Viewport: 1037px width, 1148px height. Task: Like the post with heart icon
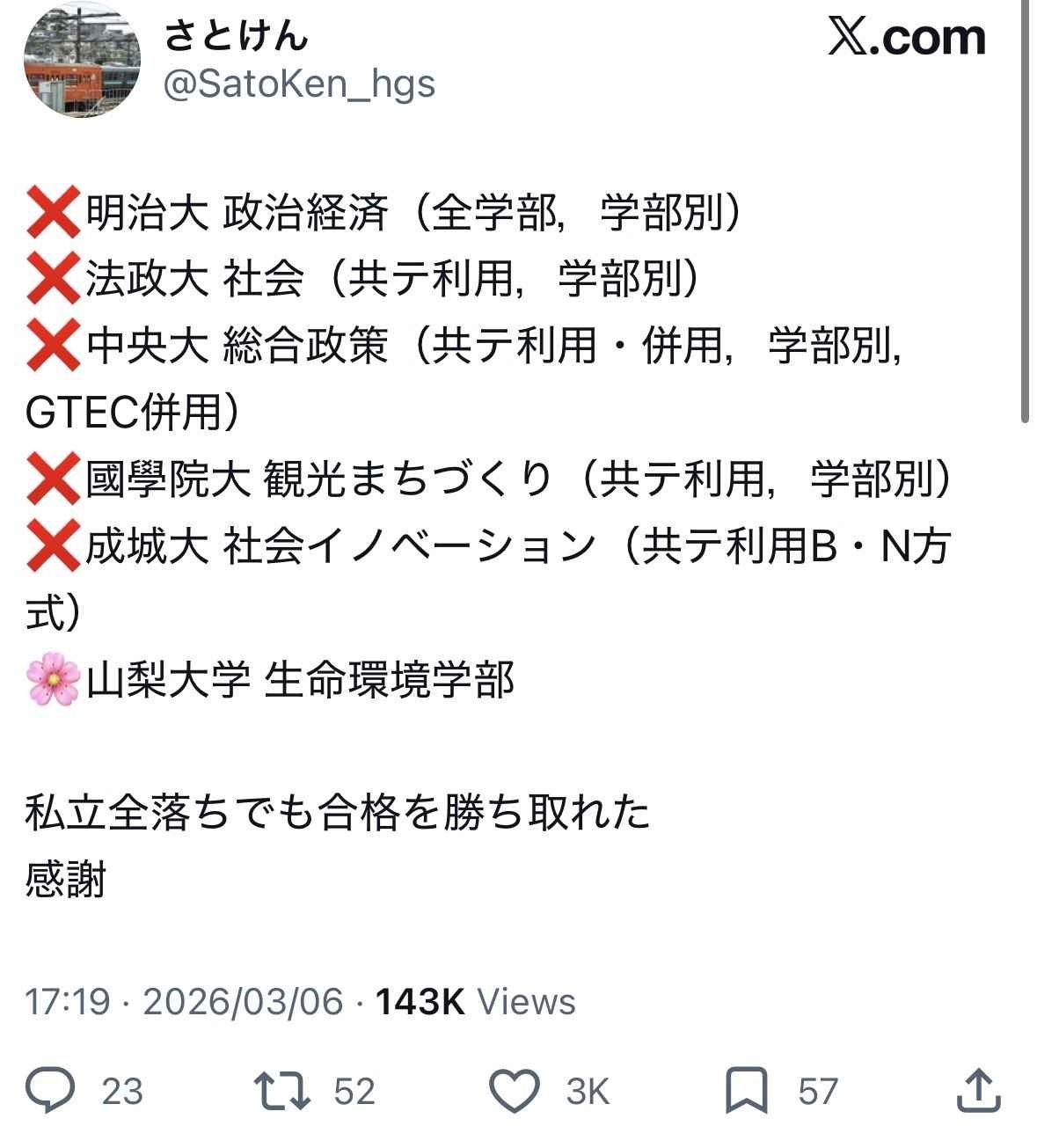[x=515, y=1092]
